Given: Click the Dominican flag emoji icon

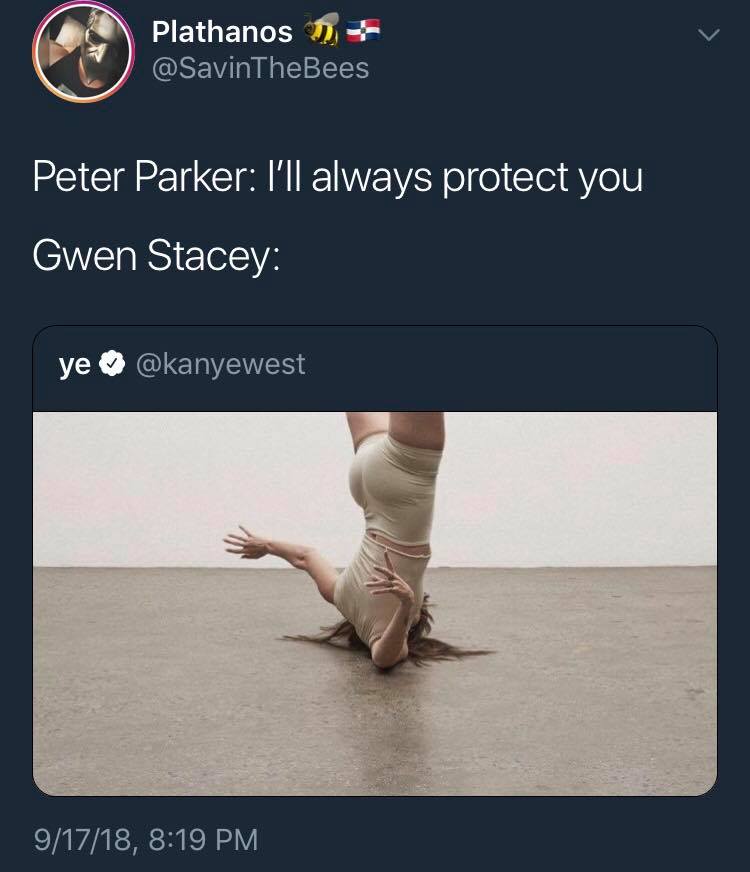Looking at the screenshot, I should click(x=363, y=31).
